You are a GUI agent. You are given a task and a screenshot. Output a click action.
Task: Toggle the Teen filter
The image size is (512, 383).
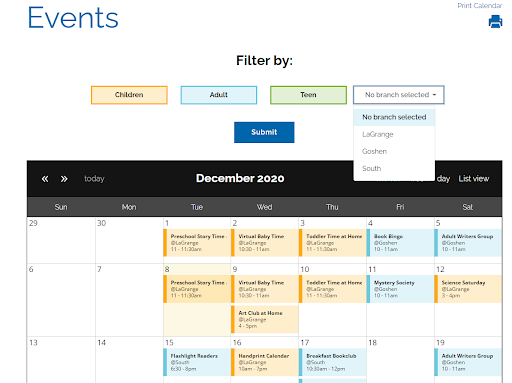(308, 95)
